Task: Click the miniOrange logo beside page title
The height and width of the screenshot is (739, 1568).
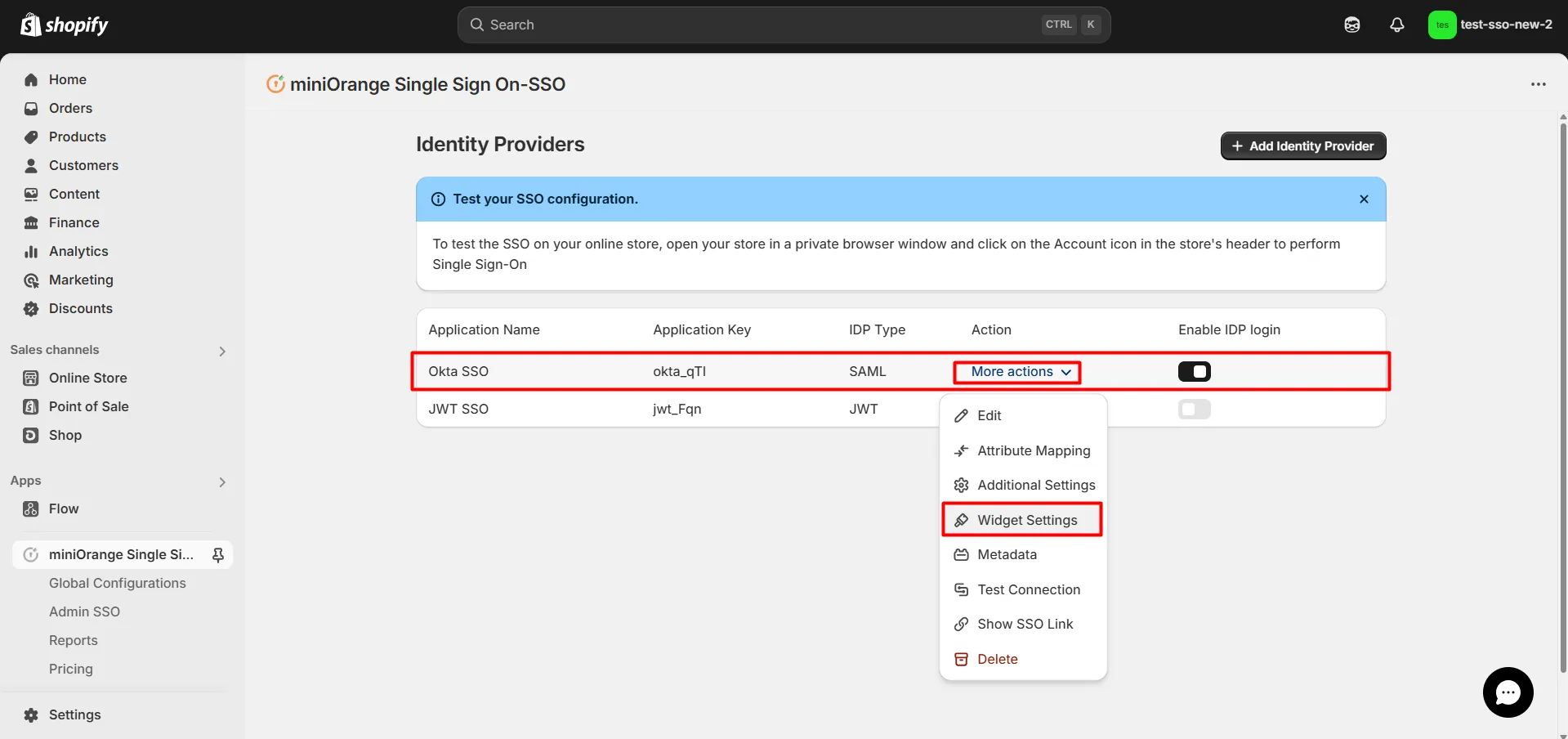Action: pos(276,83)
